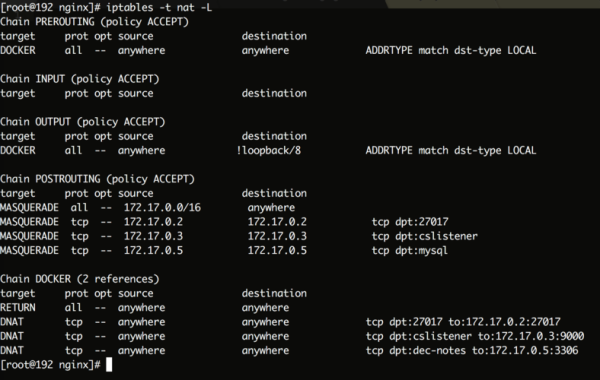Click the 'to:172.17.0.2:27017' DNAT target
The width and height of the screenshot is (600, 380).
tap(504, 322)
